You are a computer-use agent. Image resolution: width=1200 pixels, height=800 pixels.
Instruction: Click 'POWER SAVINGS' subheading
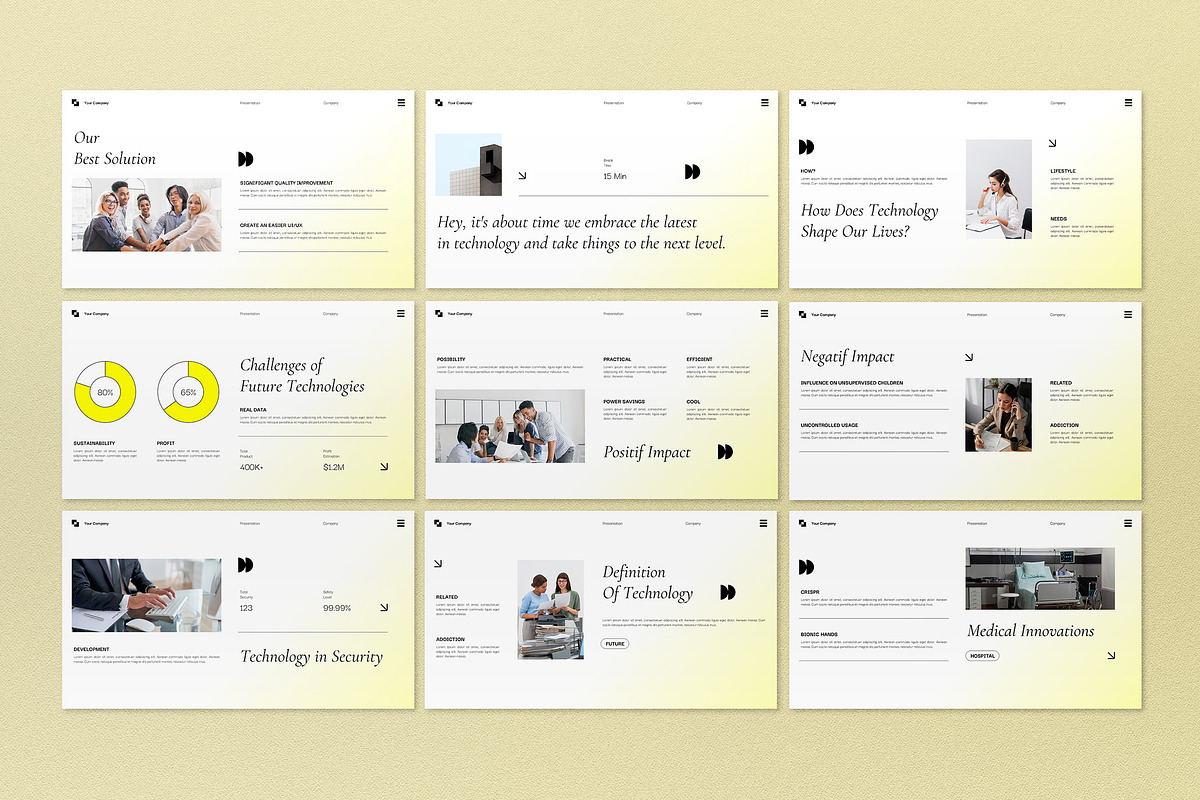point(624,401)
